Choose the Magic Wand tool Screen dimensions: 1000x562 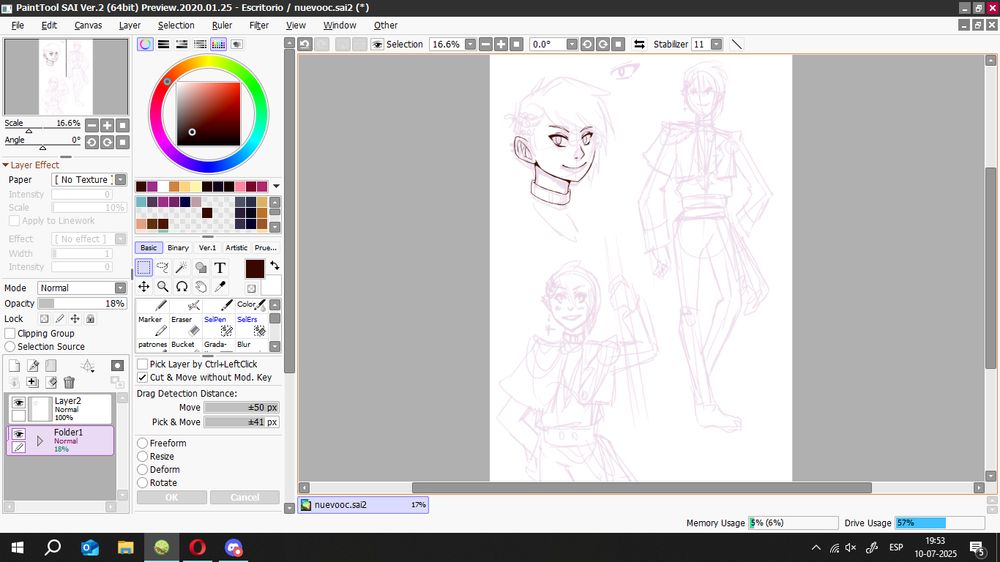pyautogui.click(x=182, y=267)
